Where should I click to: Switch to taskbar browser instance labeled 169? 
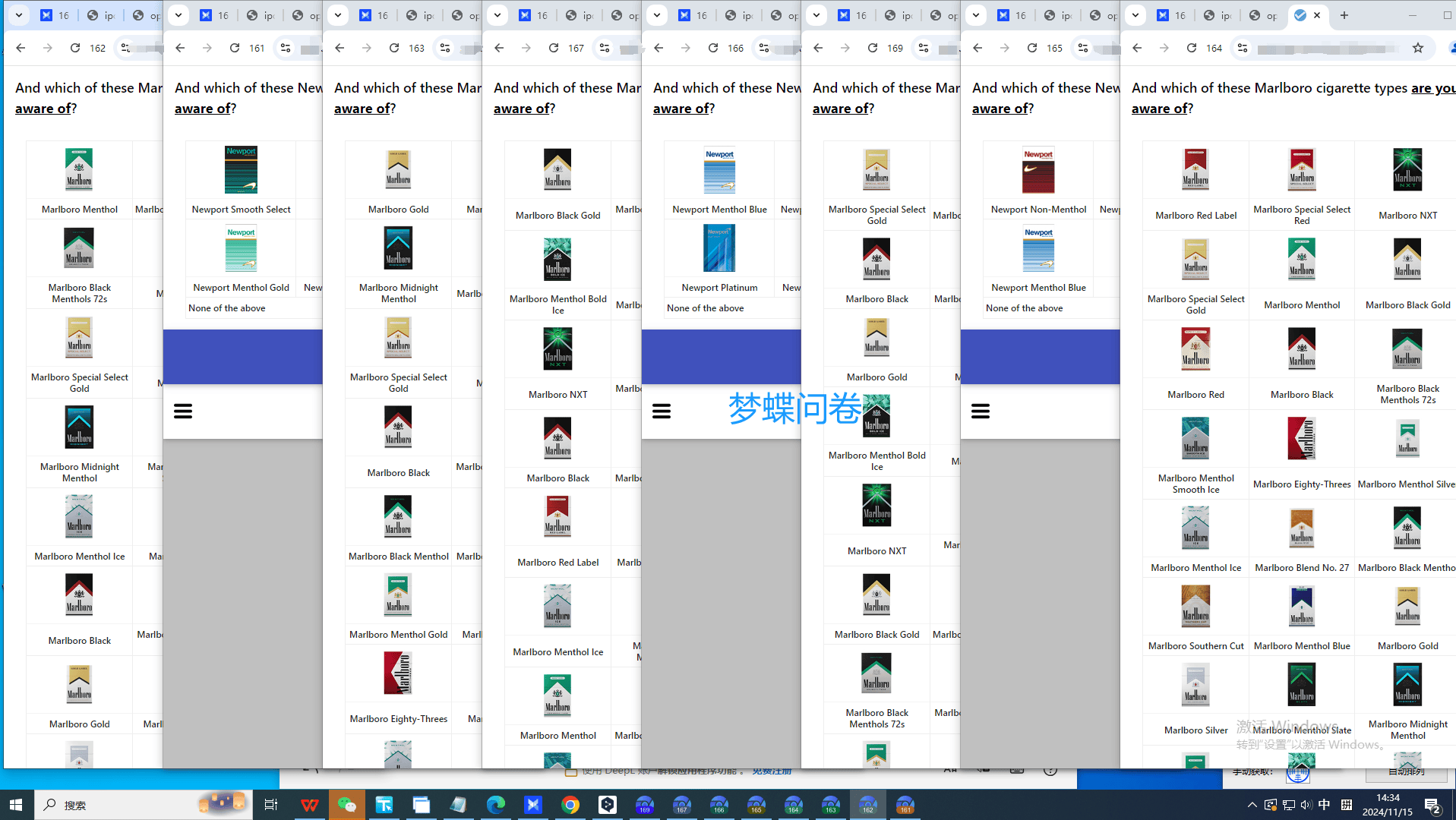point(645,805)
